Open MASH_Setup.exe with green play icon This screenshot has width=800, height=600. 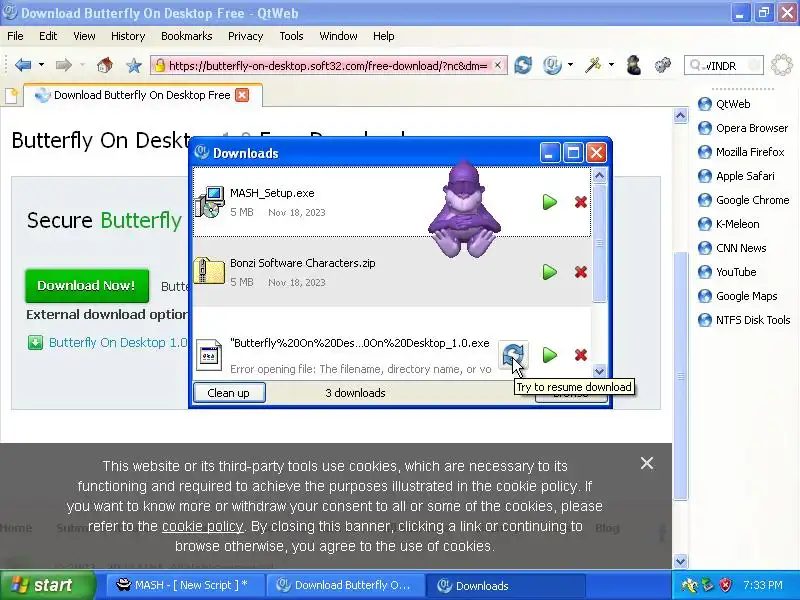point(549,202)
